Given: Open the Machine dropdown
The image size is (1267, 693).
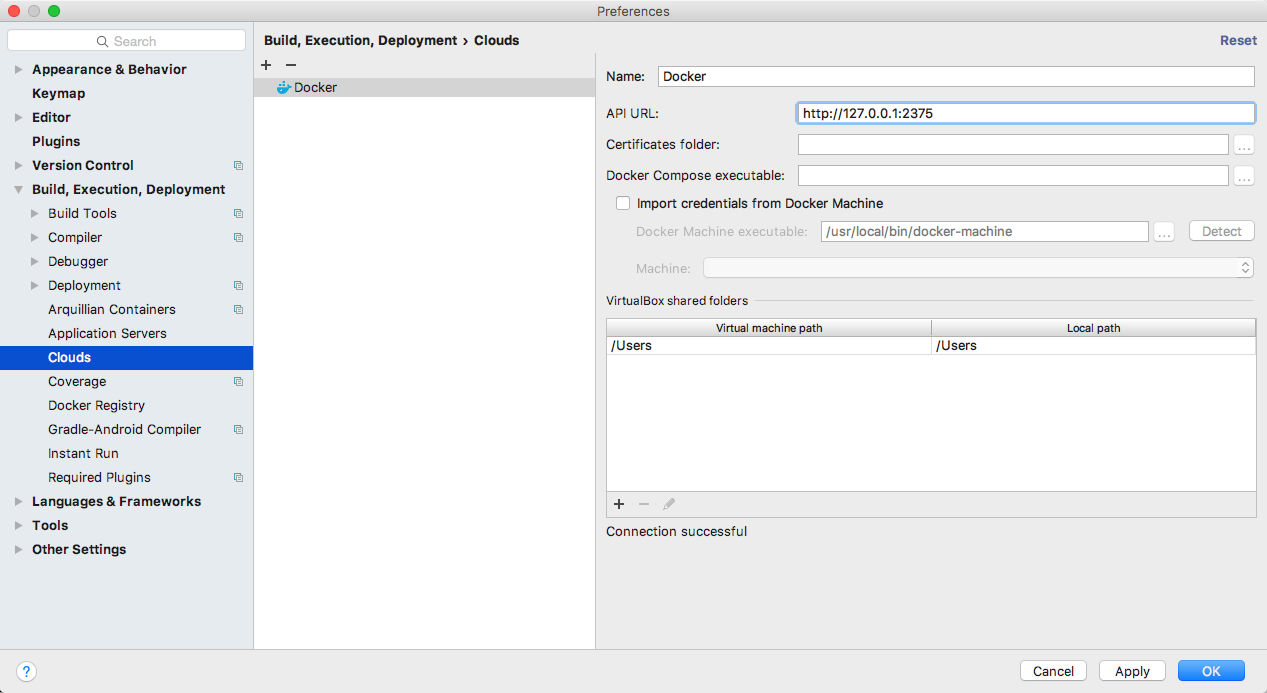Looking at the screenshot, I should coord(978,268).
